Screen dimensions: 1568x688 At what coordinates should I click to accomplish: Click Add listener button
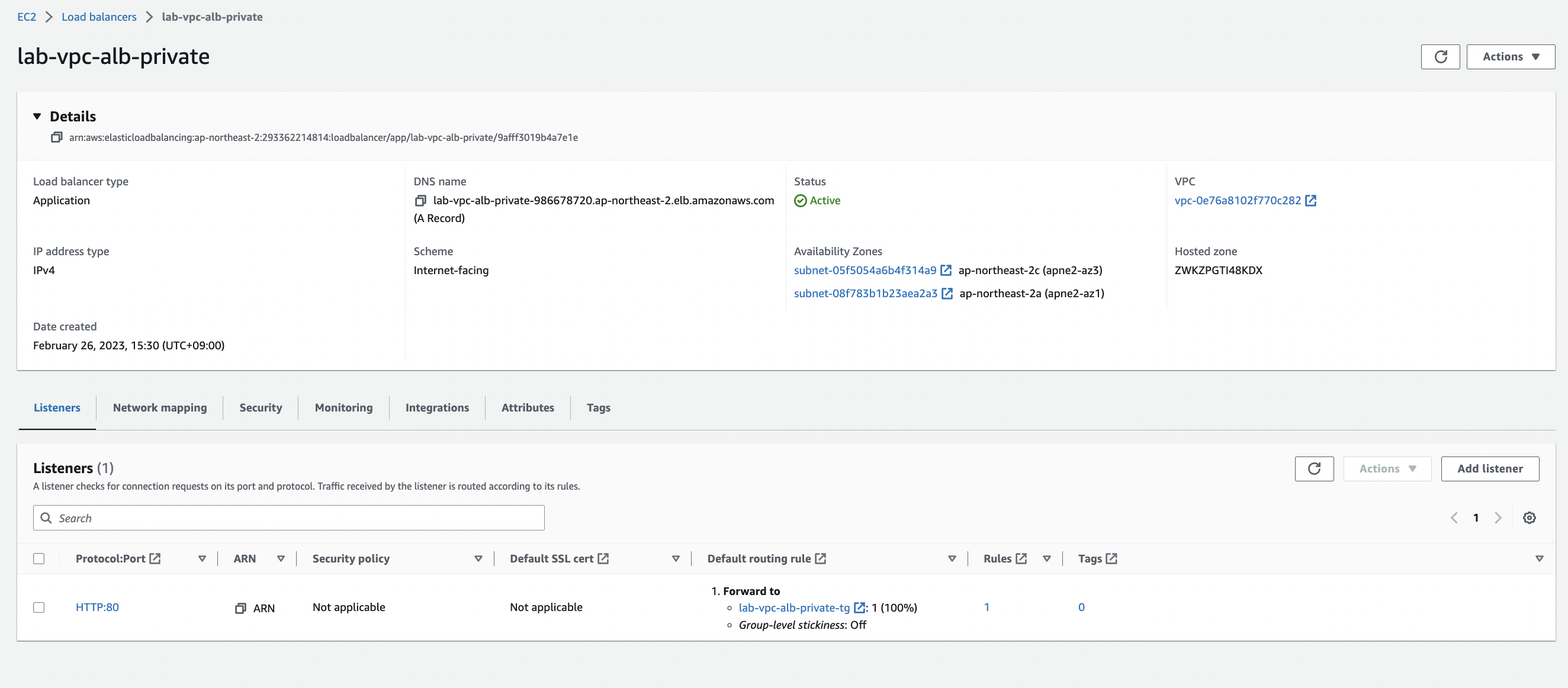click(1489, 469)
